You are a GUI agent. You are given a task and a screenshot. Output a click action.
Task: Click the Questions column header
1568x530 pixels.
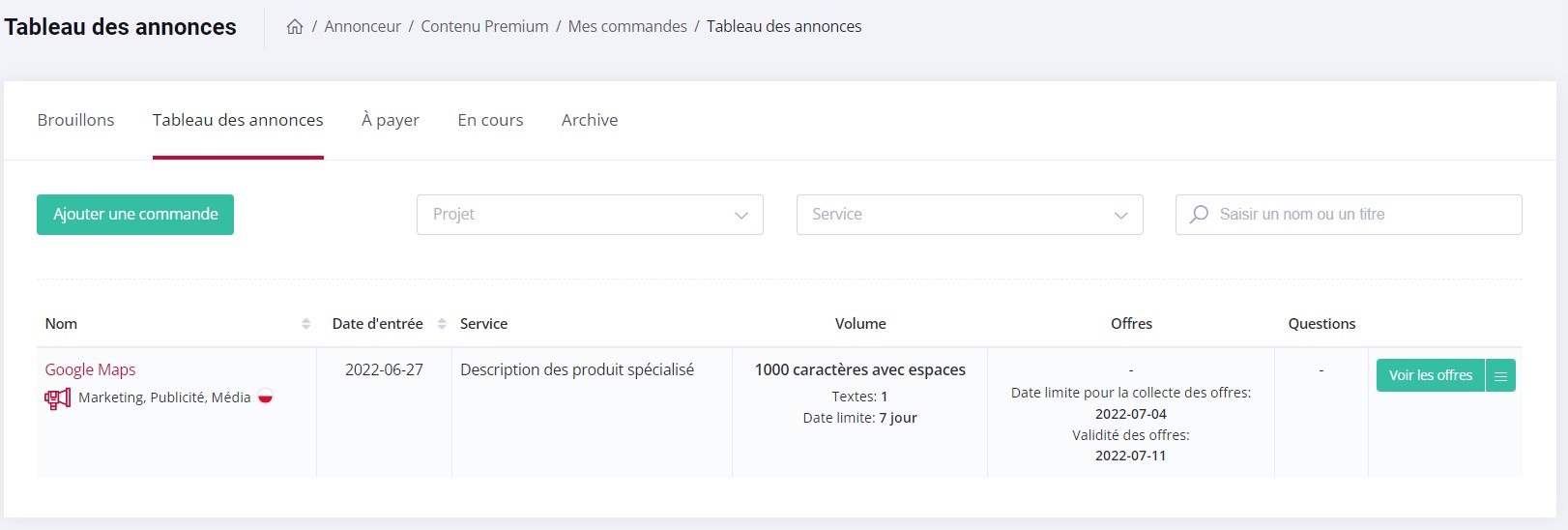(1321, 324)
